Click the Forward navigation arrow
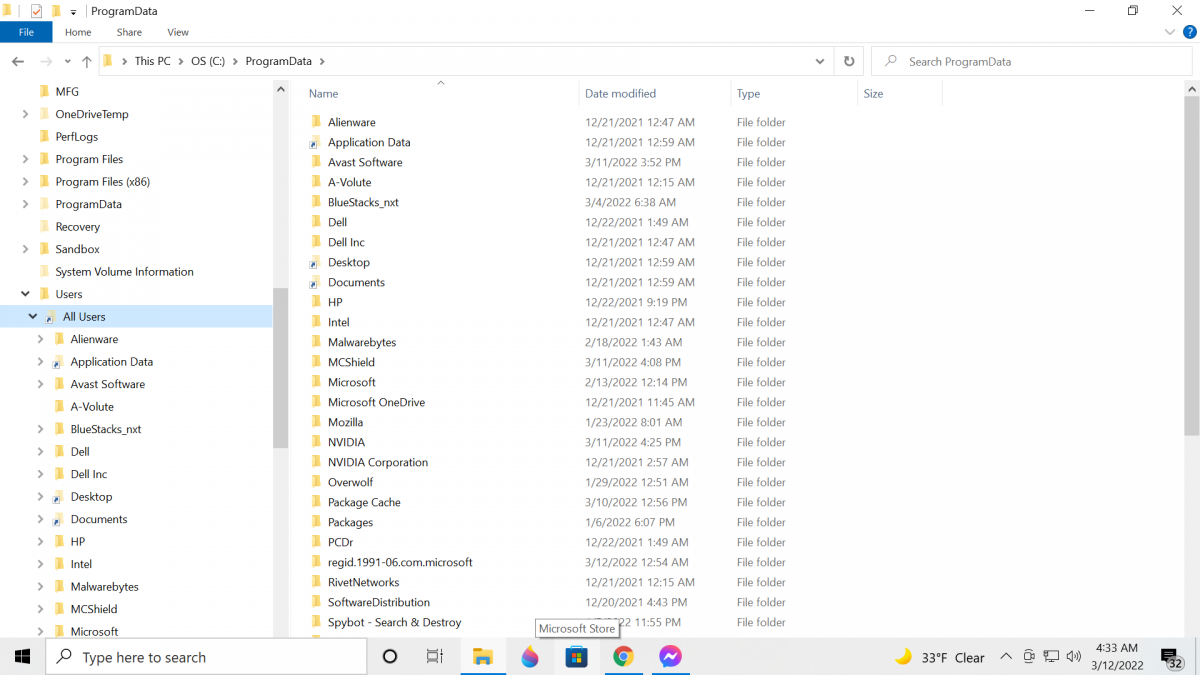Viewport: 1200px width, 675px height. click(45, 61)
